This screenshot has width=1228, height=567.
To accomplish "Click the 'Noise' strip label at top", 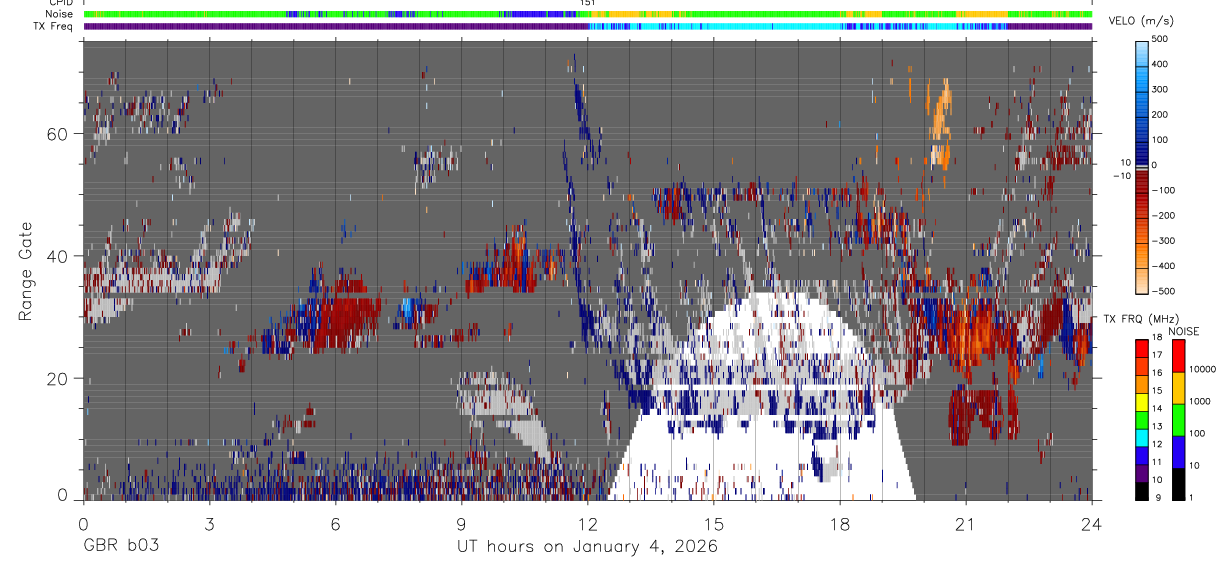I will (58, 14).
